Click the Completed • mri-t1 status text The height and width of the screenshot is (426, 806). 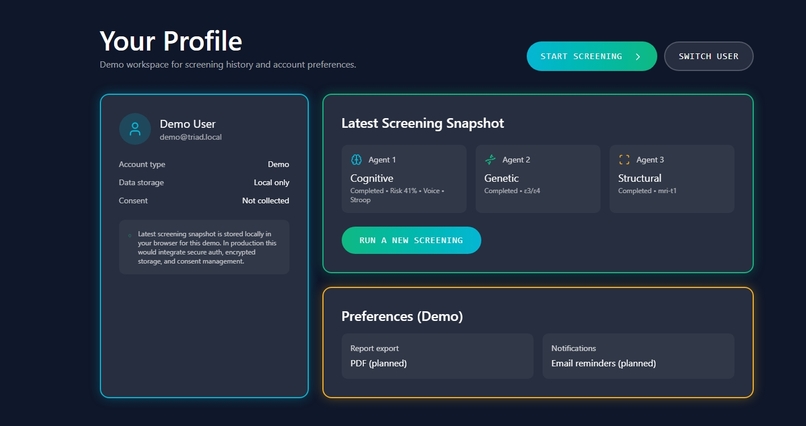click(x=647, y=191)
